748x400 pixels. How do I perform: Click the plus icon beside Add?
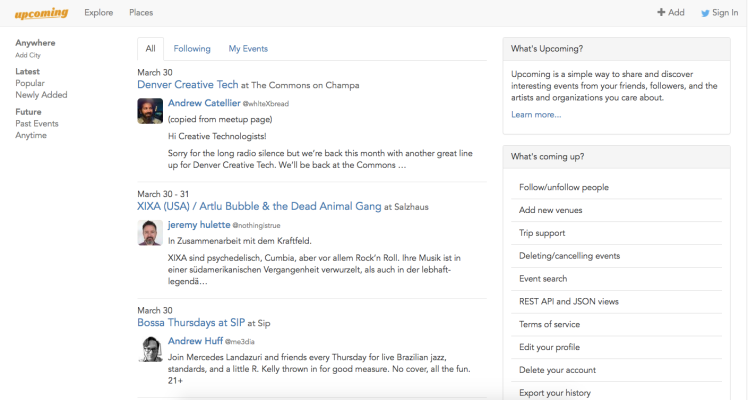click(661, 12)
